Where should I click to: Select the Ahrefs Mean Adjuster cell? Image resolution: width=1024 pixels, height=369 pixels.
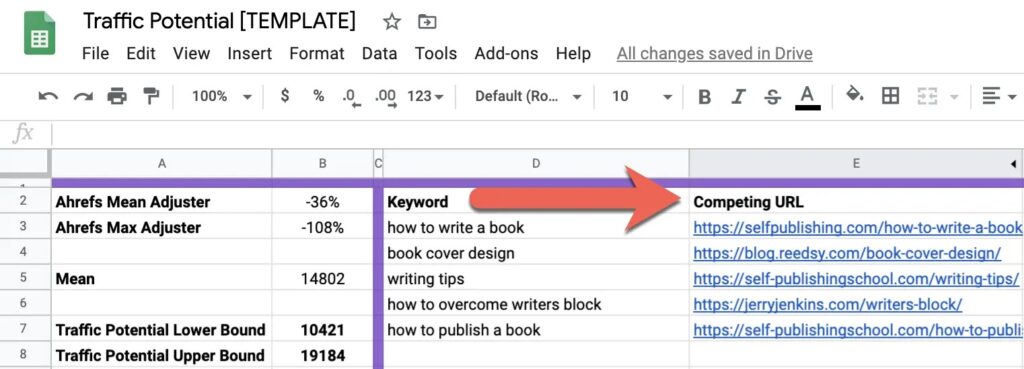[161, 202]
